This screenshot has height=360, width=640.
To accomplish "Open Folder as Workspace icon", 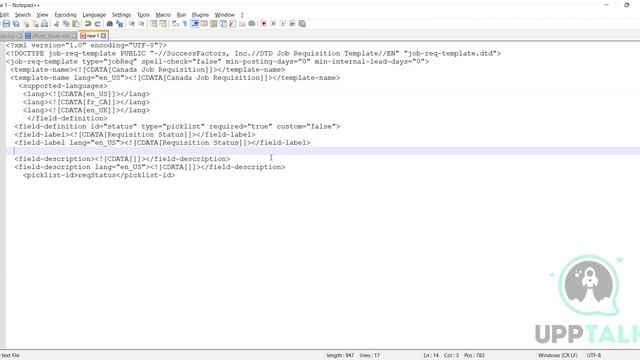I will pyautogui.click(x=242, y=24).
